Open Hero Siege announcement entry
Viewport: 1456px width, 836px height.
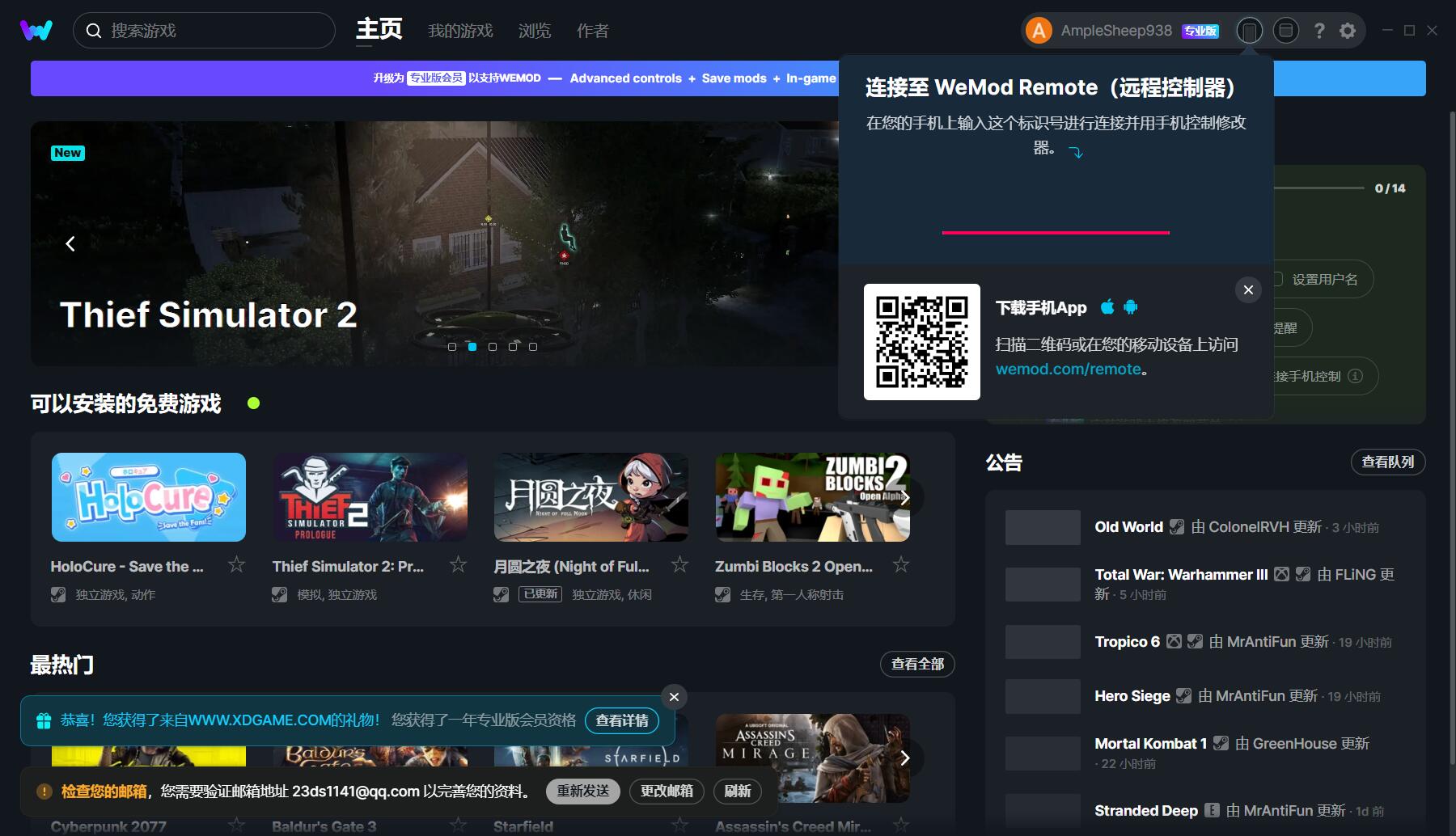click(x=1205, y=696)
